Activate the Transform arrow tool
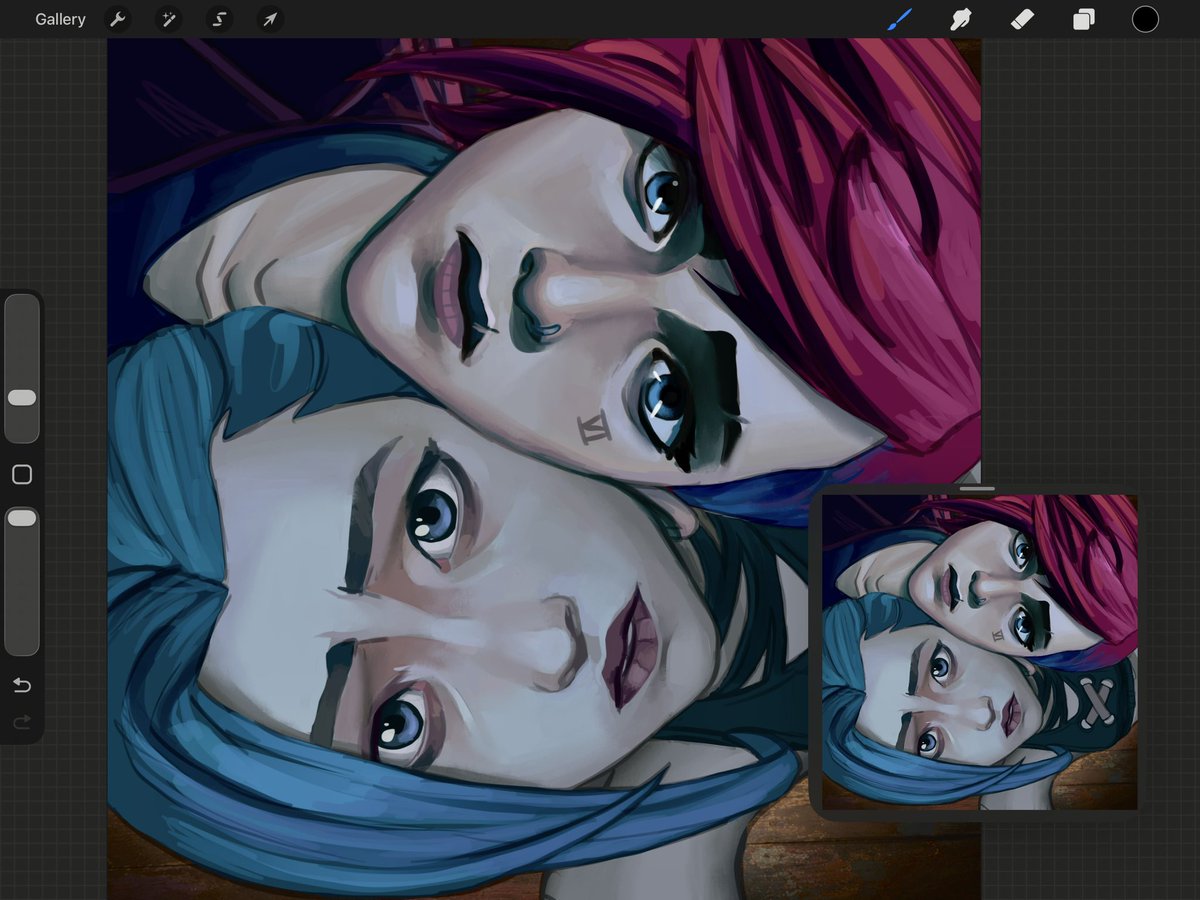The width and height of the screenshot is (1200, 900). (x=270, y=19)
